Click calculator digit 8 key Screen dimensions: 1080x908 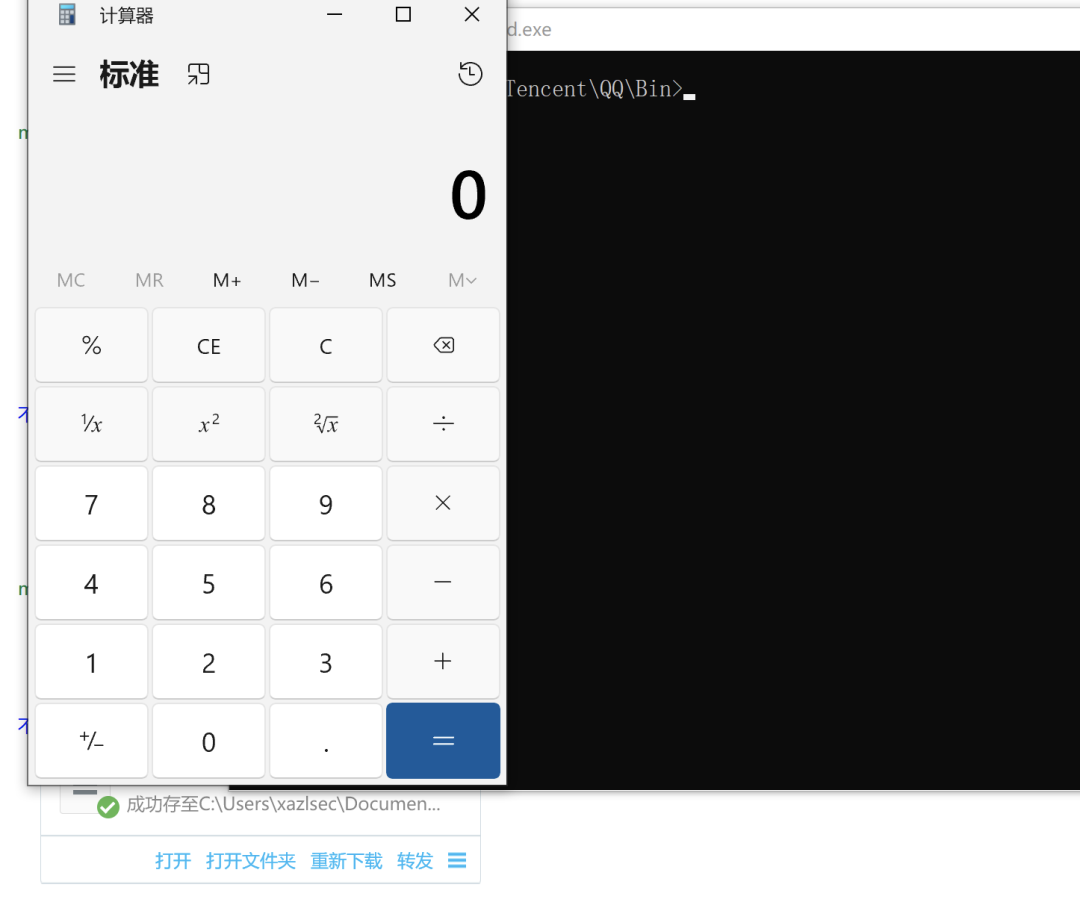[x=209, y=503]
